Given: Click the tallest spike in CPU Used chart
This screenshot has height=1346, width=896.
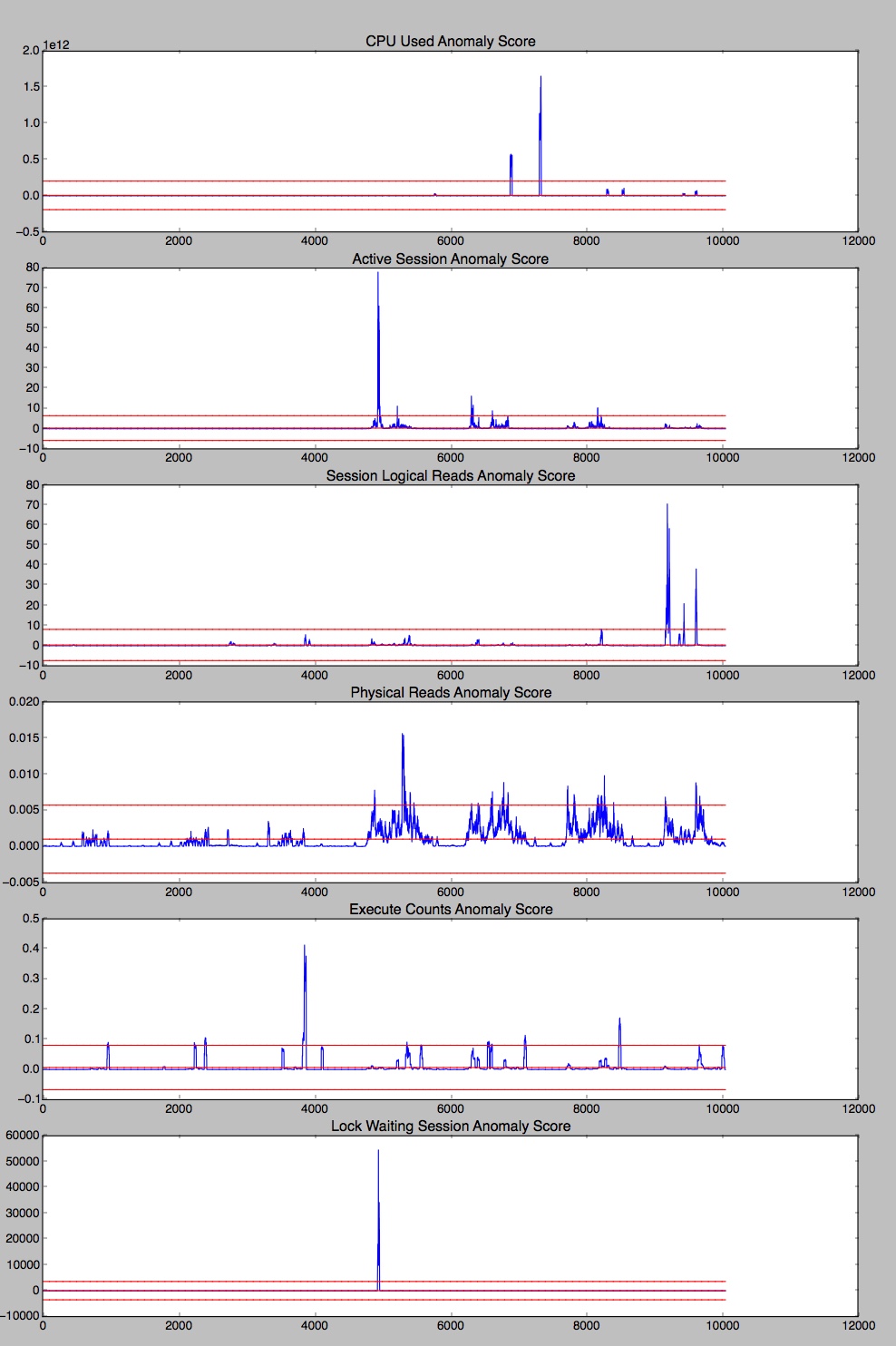Looking at the screenshot, I should point(541,136).
